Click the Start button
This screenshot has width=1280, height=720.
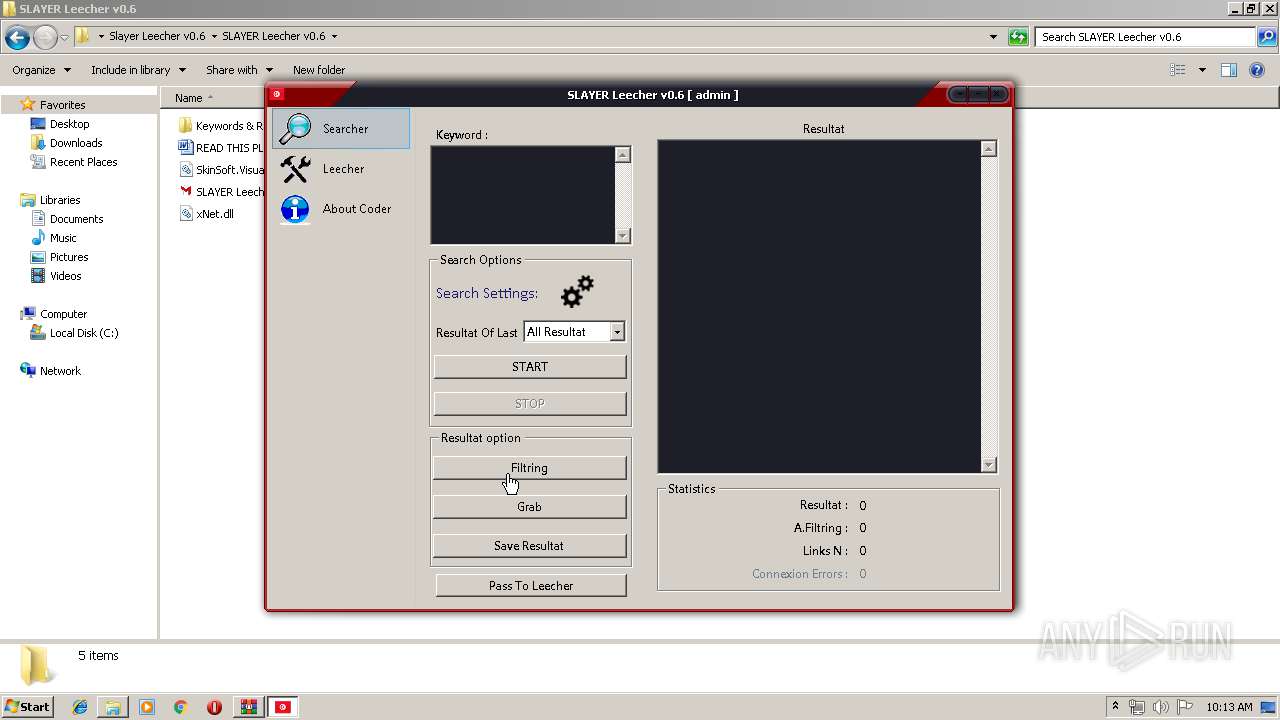(28, 707)
